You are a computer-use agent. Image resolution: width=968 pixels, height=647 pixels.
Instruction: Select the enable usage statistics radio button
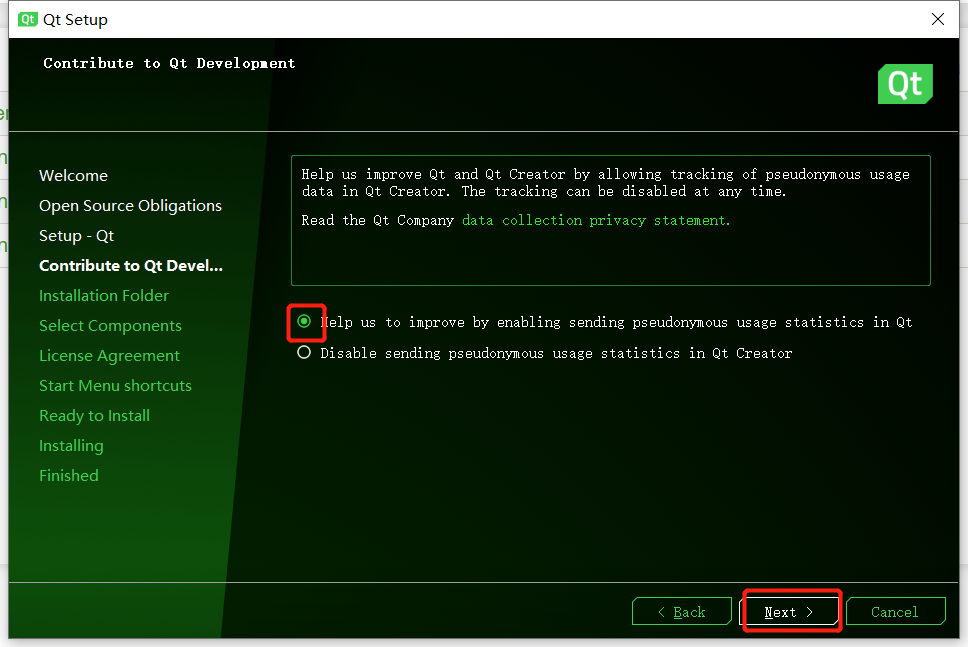pyautogui.click(x=304, y=322)
